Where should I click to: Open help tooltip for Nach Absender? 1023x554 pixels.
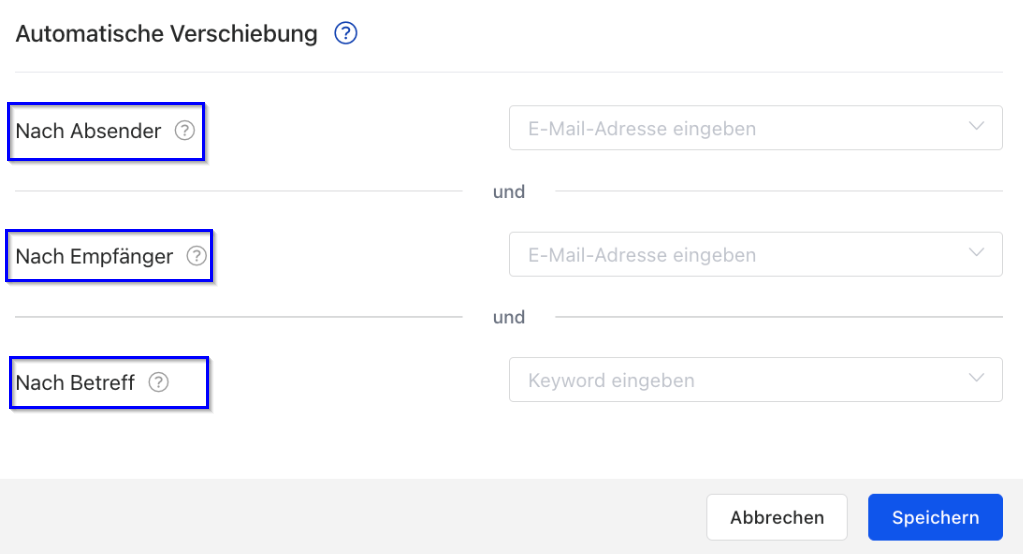point(184,130)
